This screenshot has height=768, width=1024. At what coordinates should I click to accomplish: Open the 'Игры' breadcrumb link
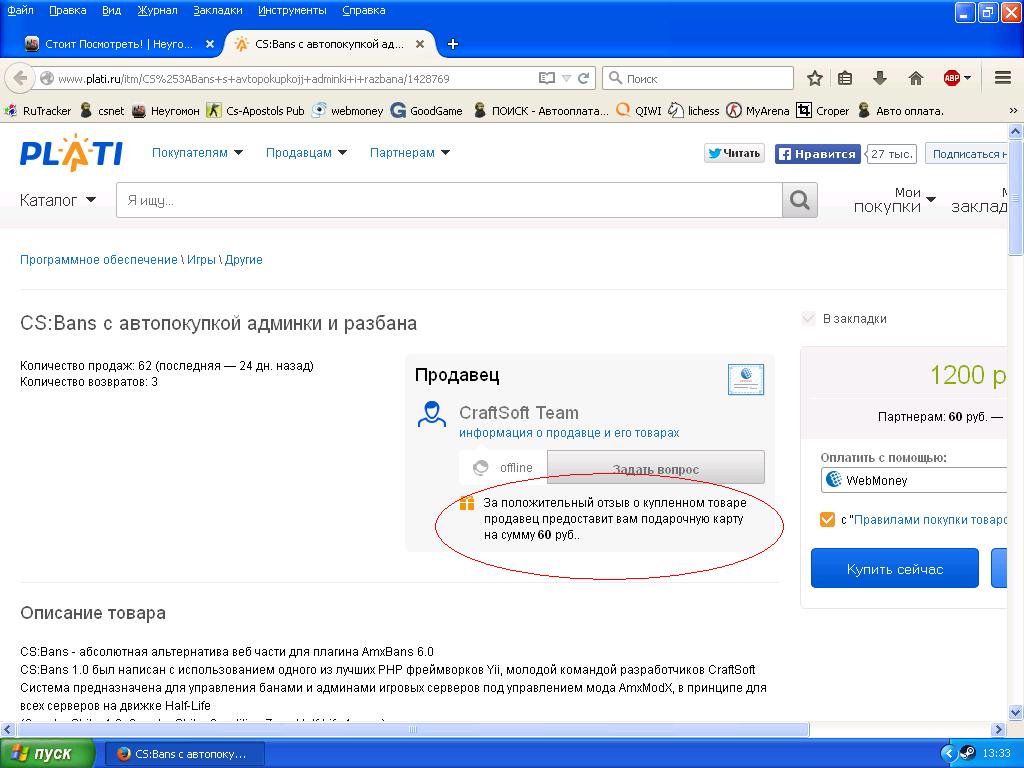(201, 260)
